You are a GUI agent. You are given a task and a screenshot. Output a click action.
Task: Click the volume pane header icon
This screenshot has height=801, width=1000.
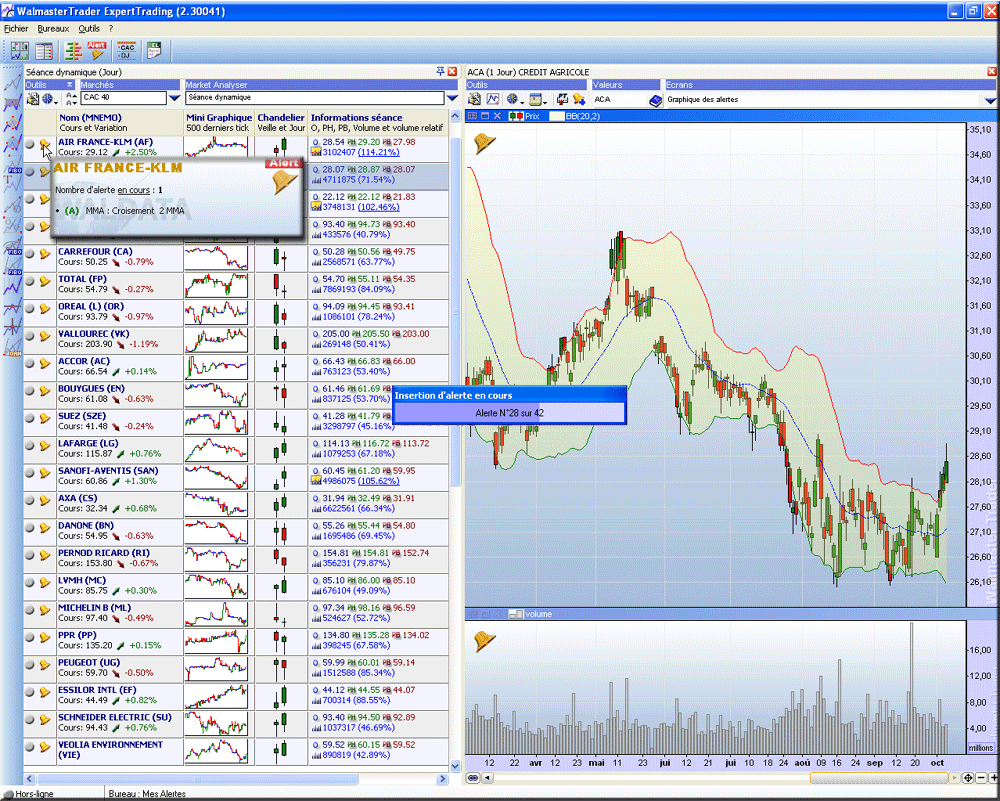click(517, 614)
